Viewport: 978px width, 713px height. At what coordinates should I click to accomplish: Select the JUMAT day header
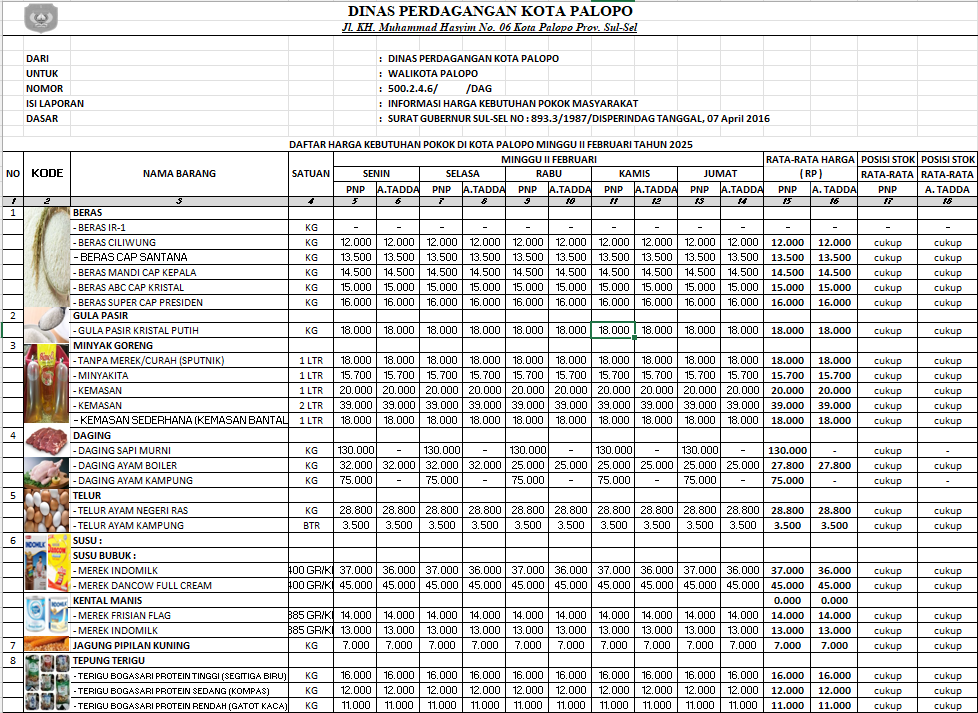point(720,173)
